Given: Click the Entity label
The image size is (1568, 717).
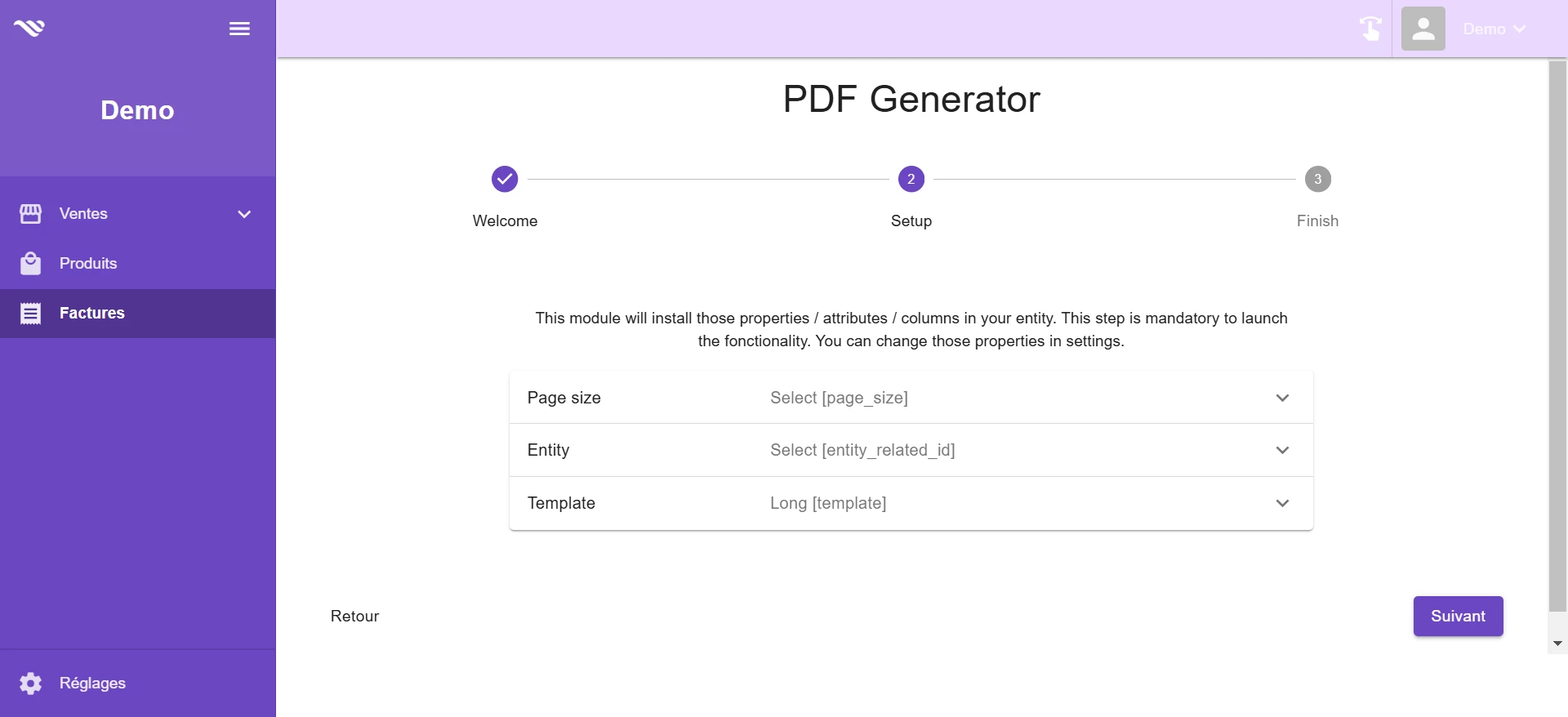Looking at the screenshot, I should (x=548, y=450).
